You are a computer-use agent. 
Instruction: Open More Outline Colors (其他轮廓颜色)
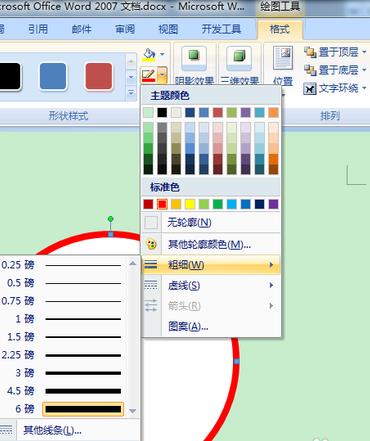[211, 244]
